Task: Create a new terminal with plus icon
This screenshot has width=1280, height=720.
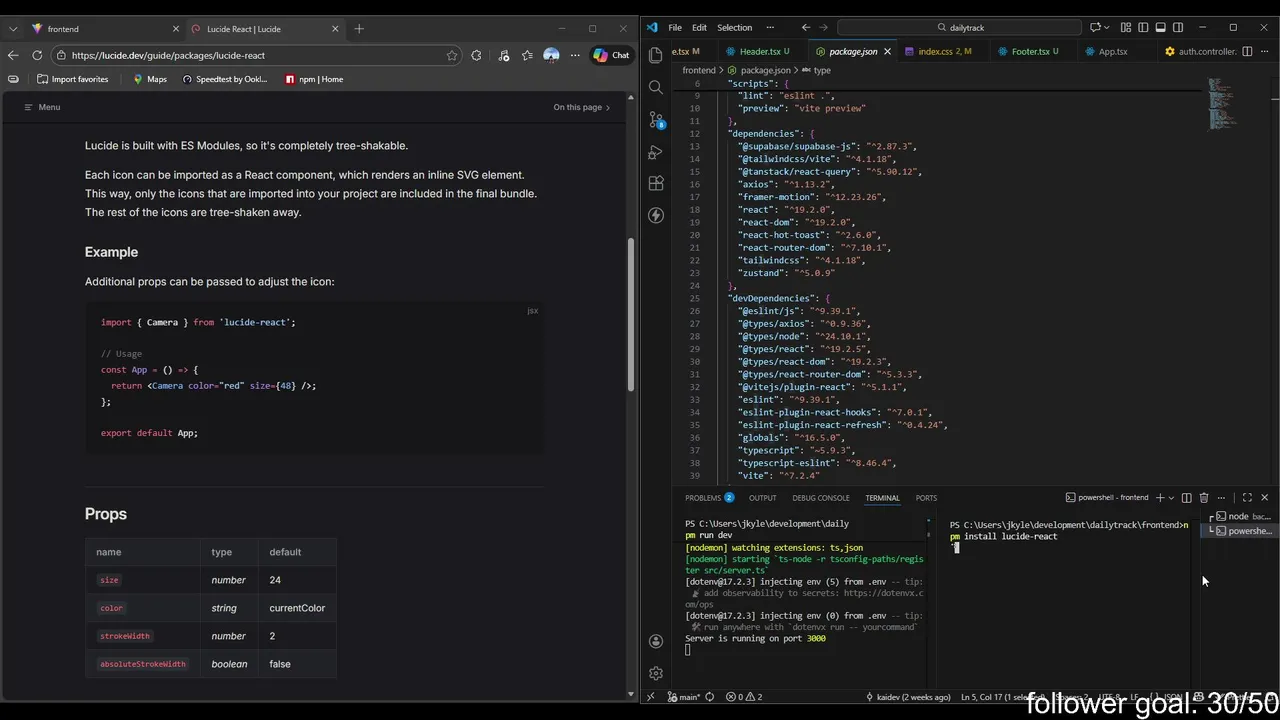Action: 1160,497
